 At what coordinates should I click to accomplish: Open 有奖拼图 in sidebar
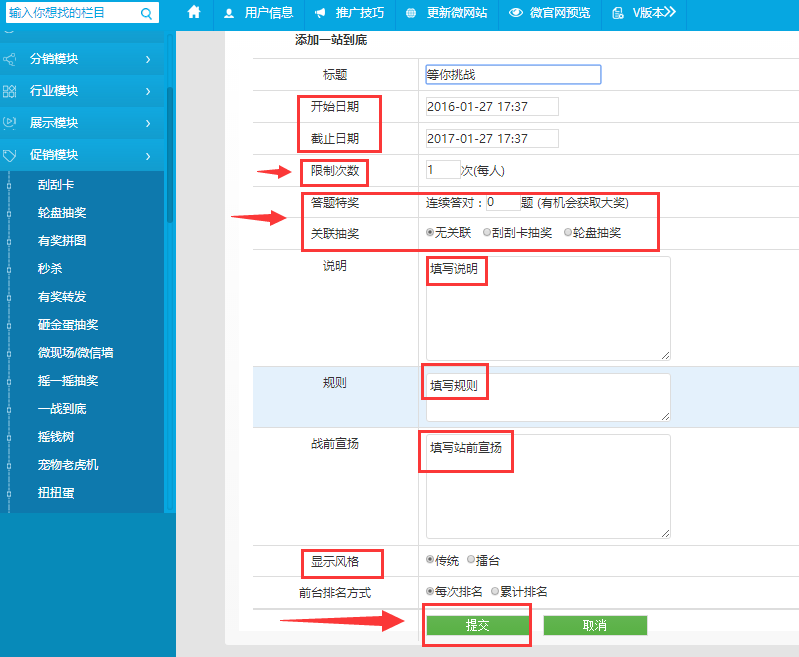click(62, 241)
